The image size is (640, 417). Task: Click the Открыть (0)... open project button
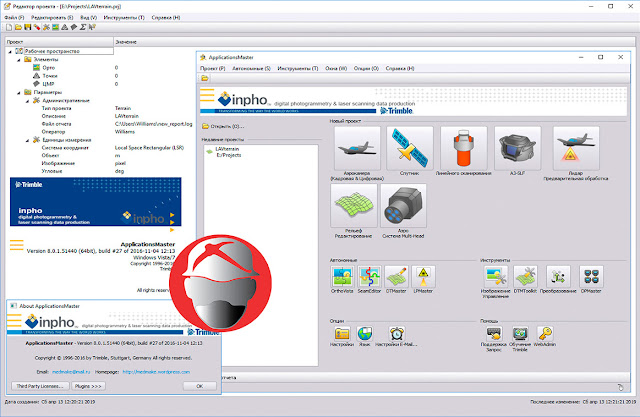click(223, 126)
